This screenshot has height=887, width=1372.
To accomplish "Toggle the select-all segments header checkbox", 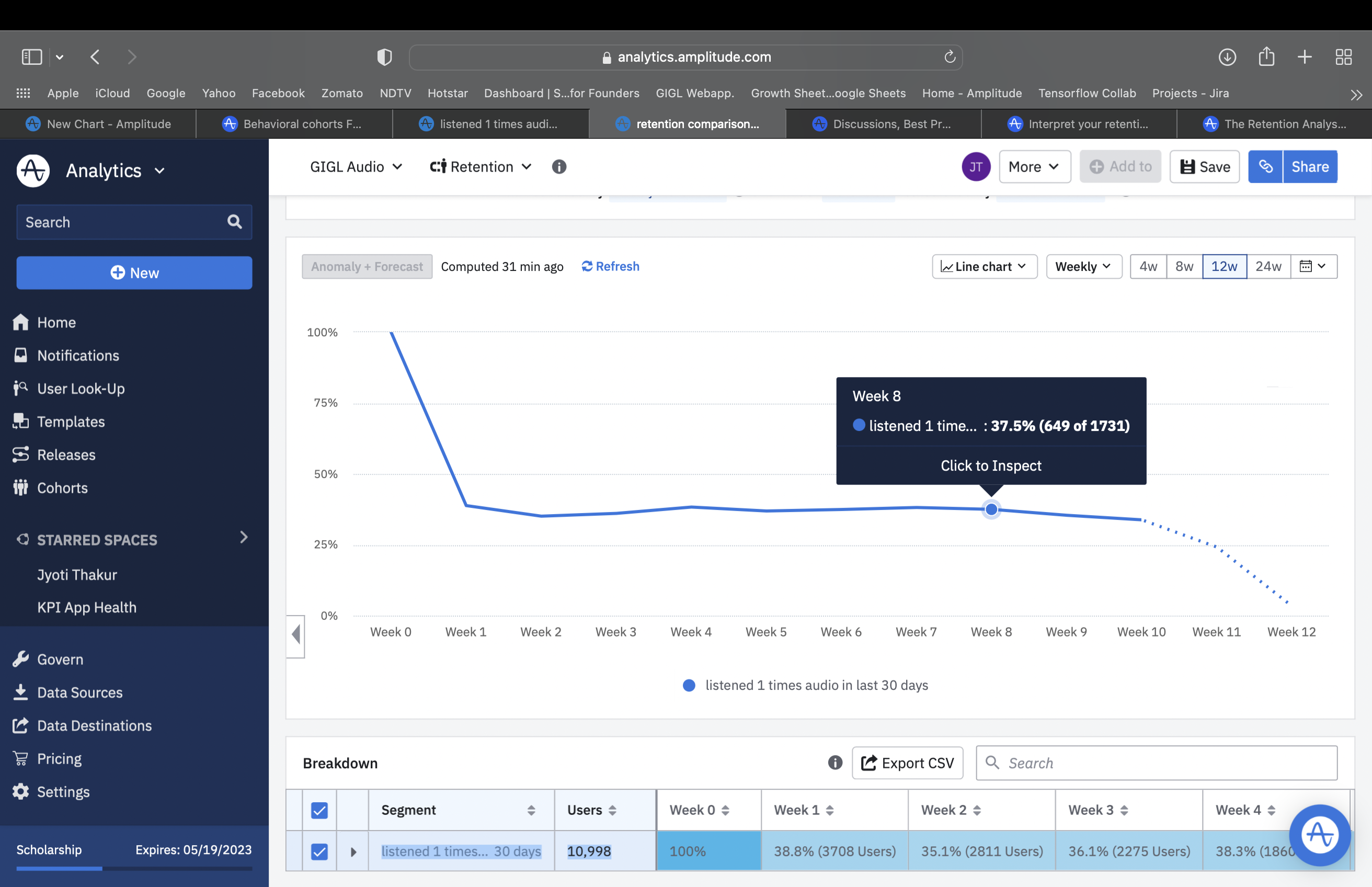I will pyautogui.click(x=319, y=810).
